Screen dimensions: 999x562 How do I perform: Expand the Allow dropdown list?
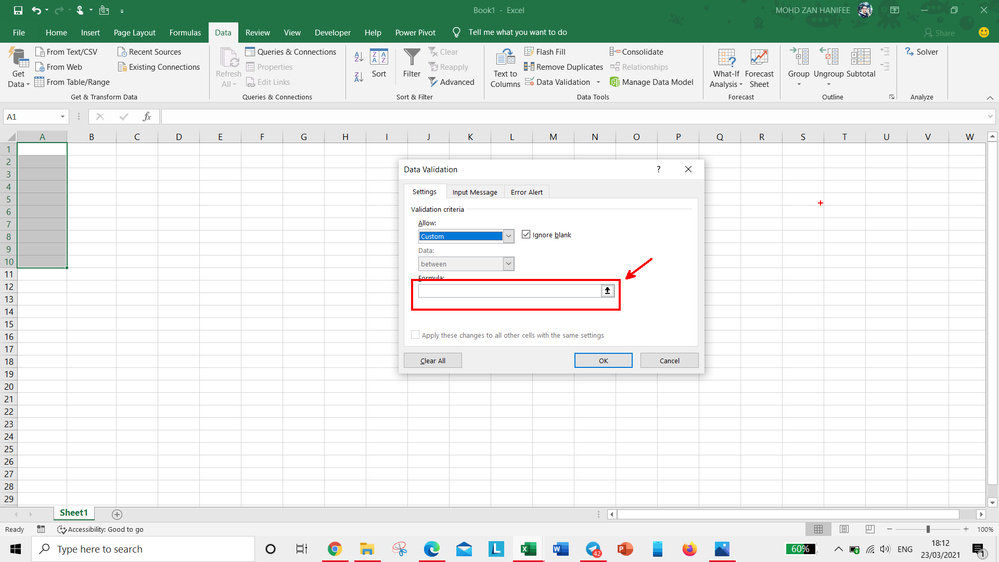point(508,236)
